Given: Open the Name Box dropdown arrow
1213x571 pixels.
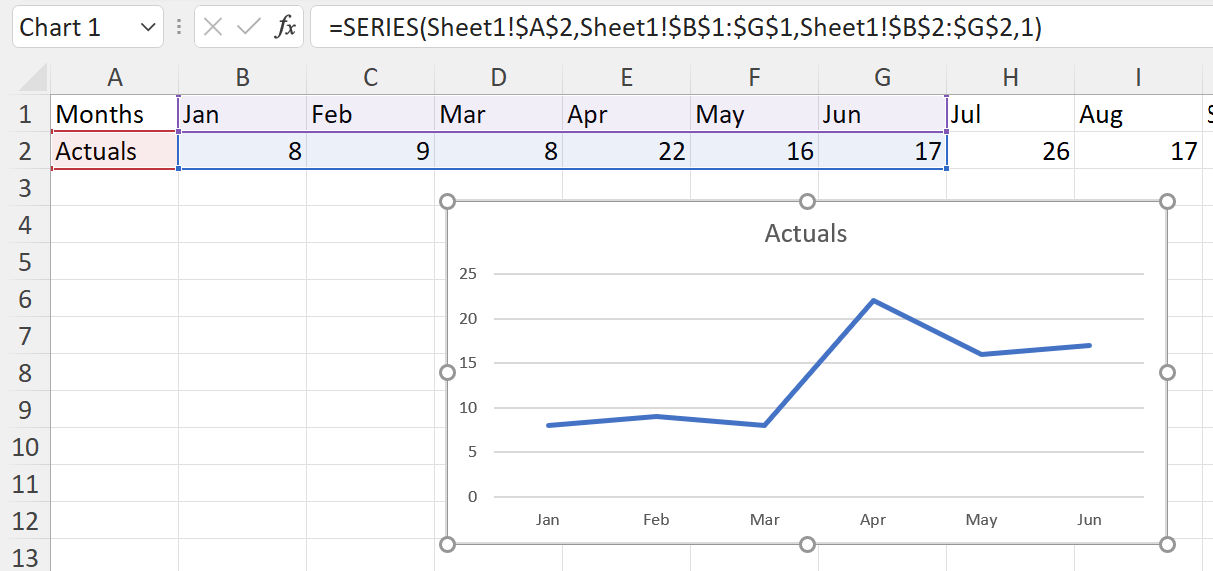Looking at the screenshot, I should click(x=148, y=28).
